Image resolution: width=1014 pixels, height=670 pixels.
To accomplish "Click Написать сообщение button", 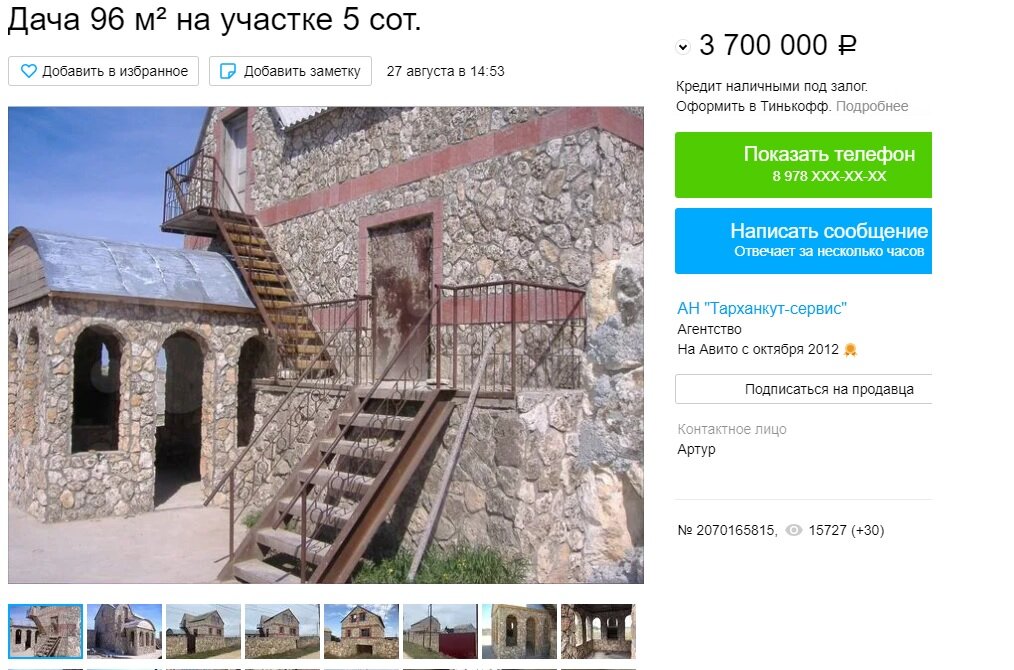I will pos(803,241).
